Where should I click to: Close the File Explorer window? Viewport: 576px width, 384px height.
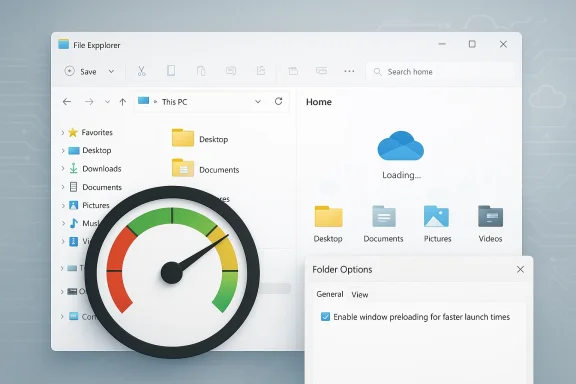503,44
